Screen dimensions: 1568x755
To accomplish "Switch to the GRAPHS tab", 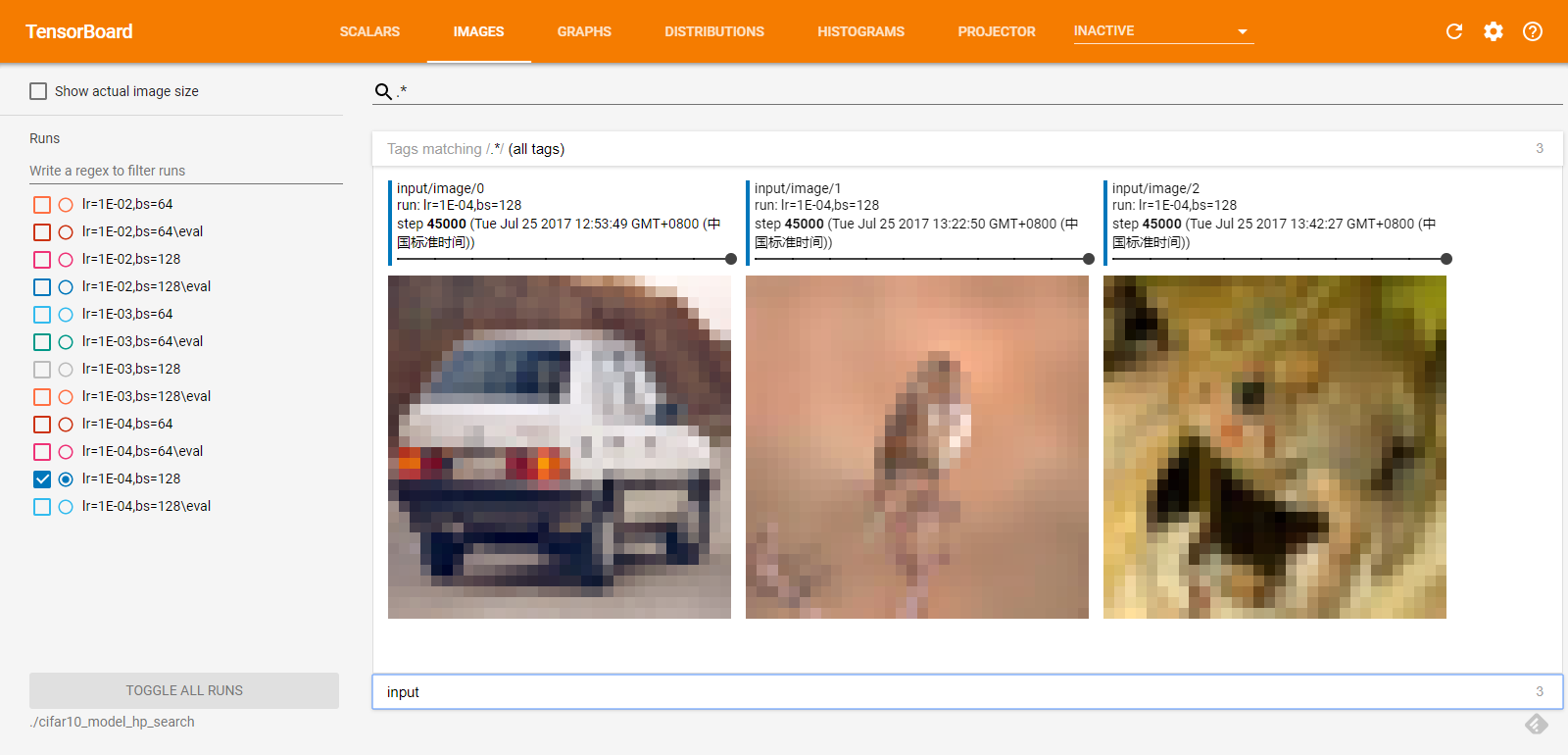I will click(x=584, y=31).
